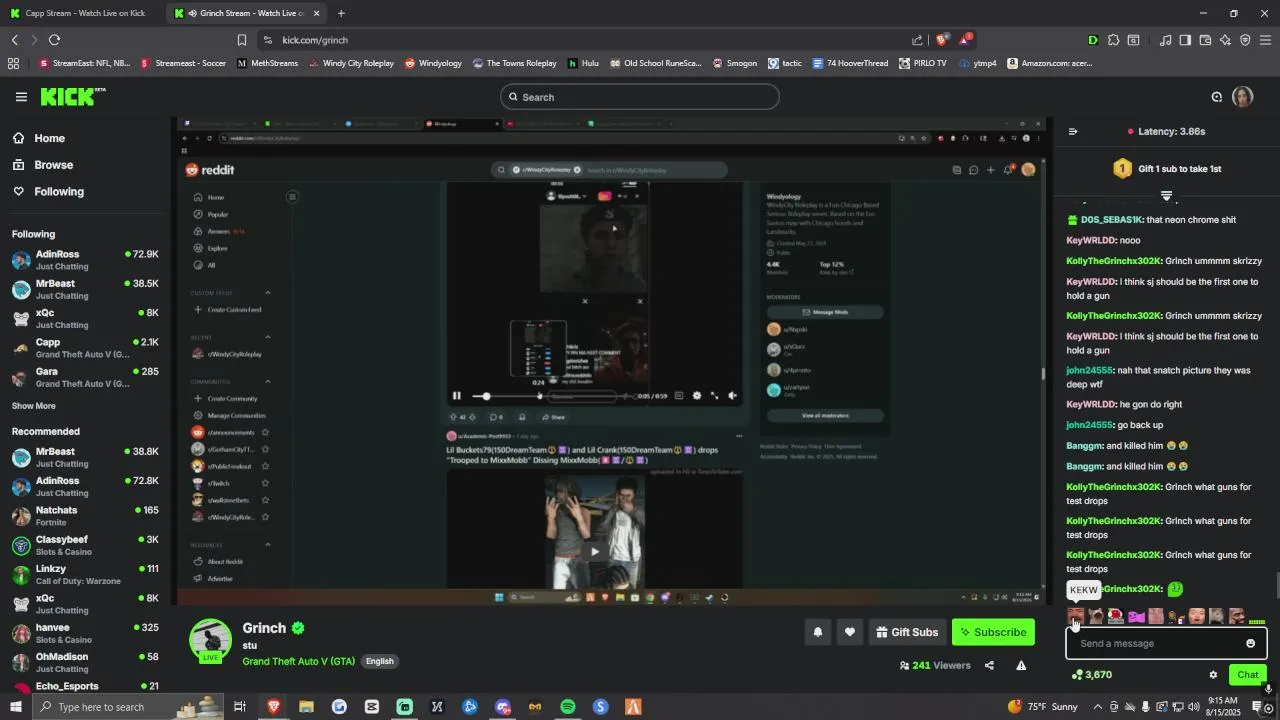
Task: Open AdinRoss in the Following list
Action: (85, 261)
